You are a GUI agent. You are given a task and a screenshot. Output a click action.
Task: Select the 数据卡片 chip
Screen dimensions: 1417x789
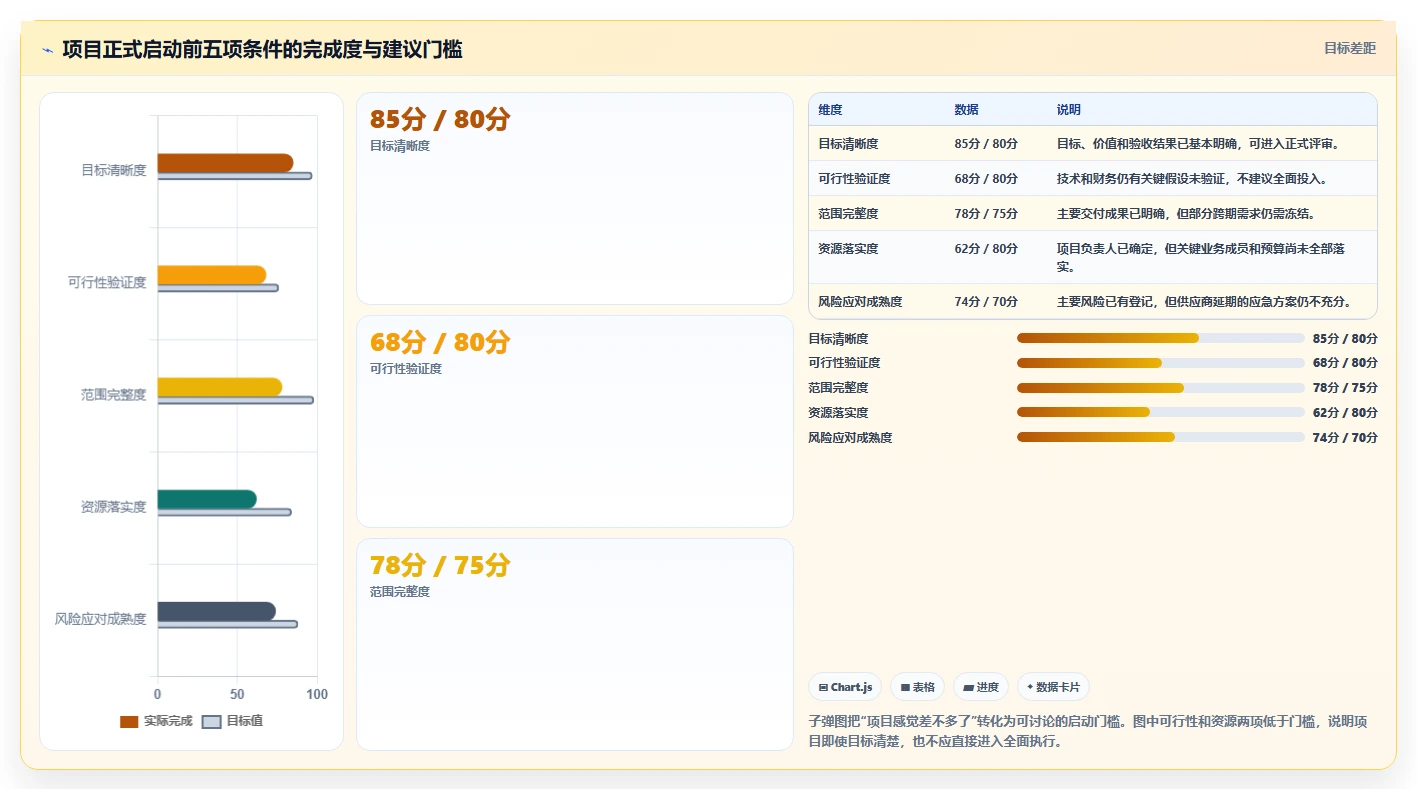point(1053,687)
